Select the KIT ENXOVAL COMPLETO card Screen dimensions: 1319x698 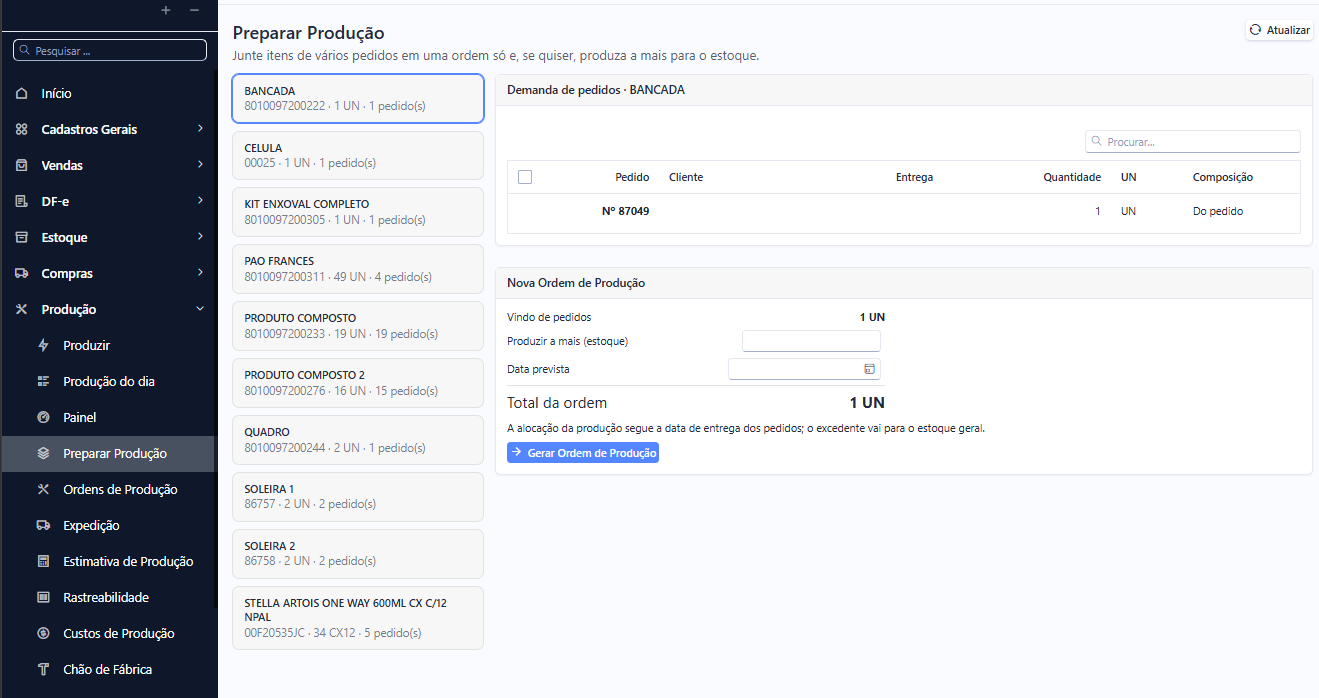tap(358, 212)
